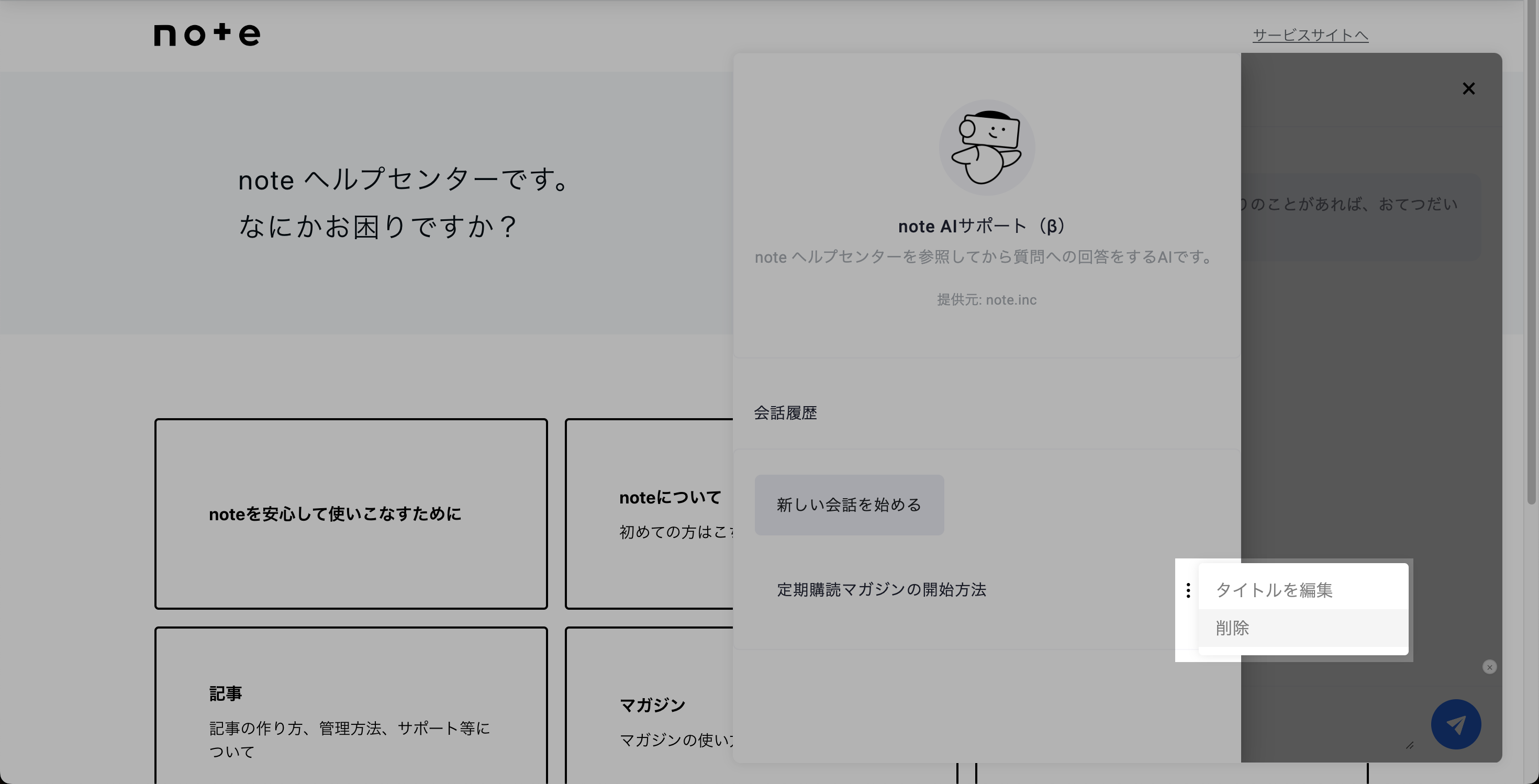Open the noteについて help category card
Image resolution: width=1539 pixels, height=784 pixels.
(x=650, y=513)
